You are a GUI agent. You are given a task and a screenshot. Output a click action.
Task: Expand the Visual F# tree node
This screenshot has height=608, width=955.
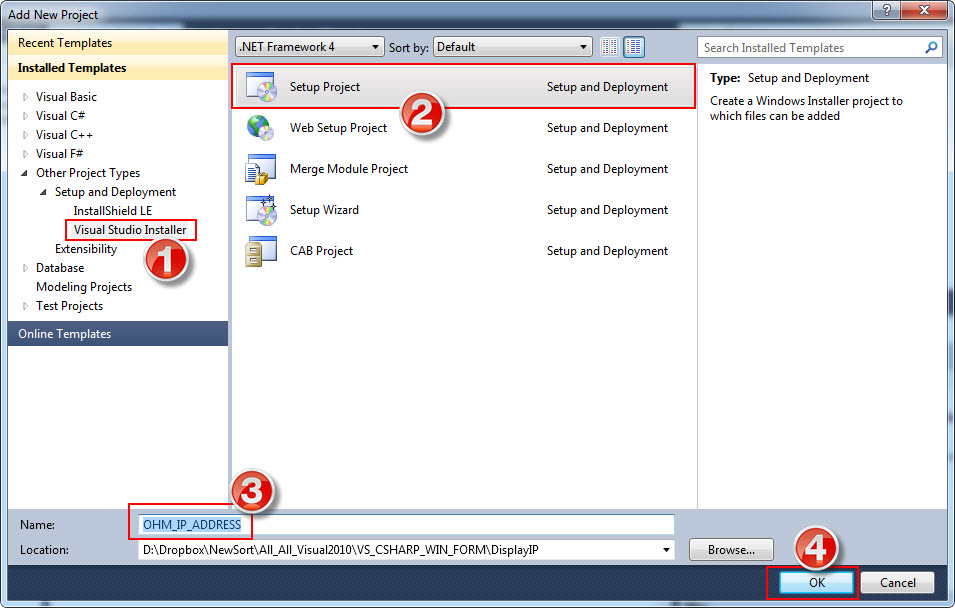[x=25, y=154]
